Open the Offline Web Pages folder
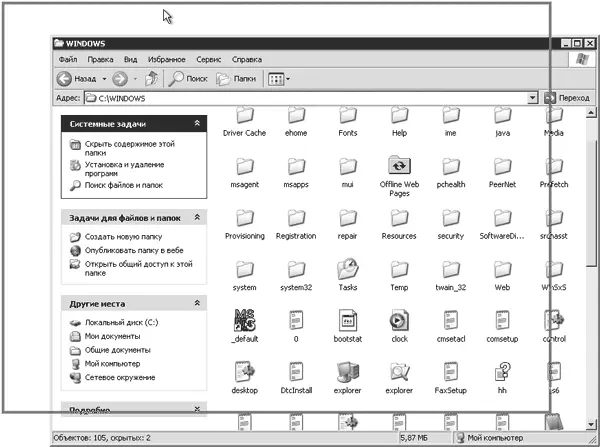 pyautogui.click(x=398, y=169)
